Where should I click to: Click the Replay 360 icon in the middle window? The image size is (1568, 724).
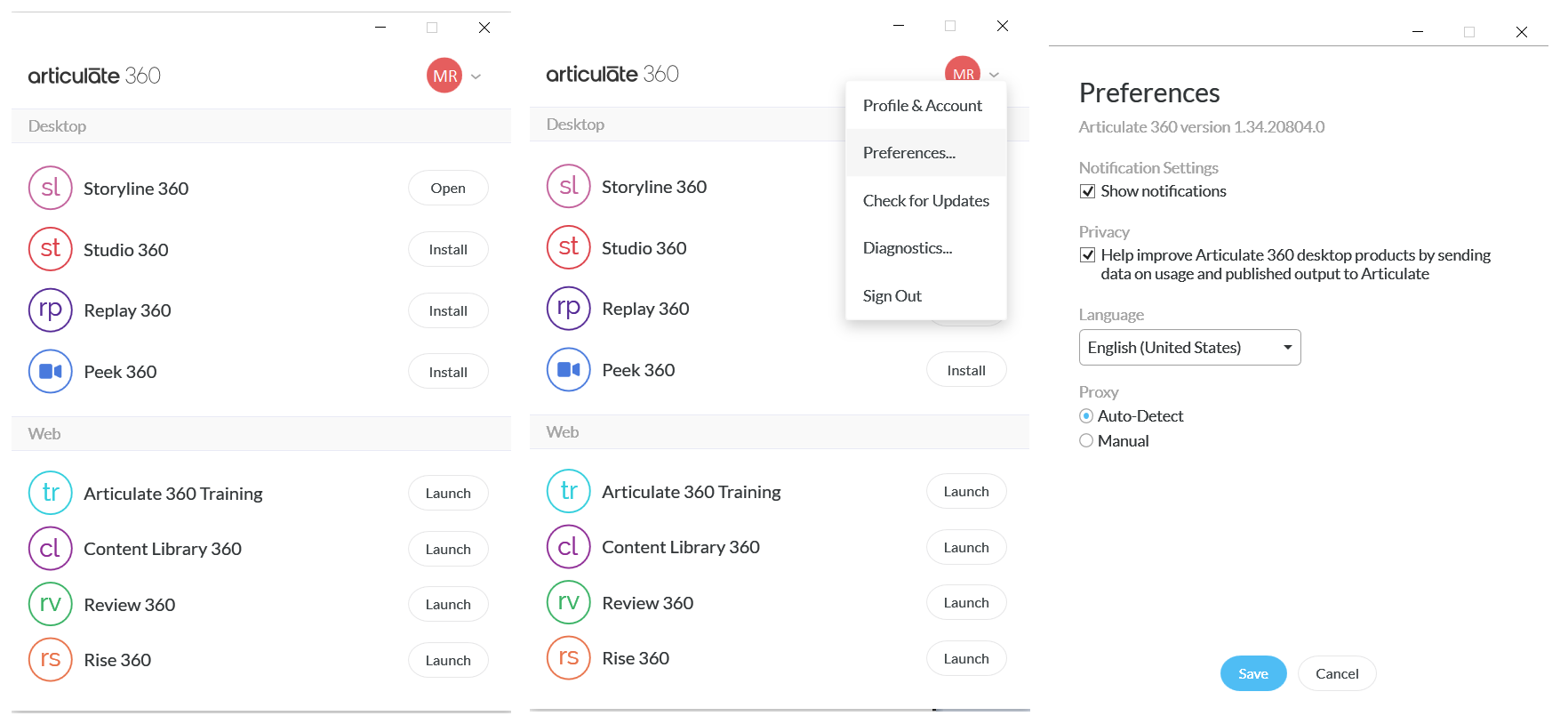click(569, 309)
